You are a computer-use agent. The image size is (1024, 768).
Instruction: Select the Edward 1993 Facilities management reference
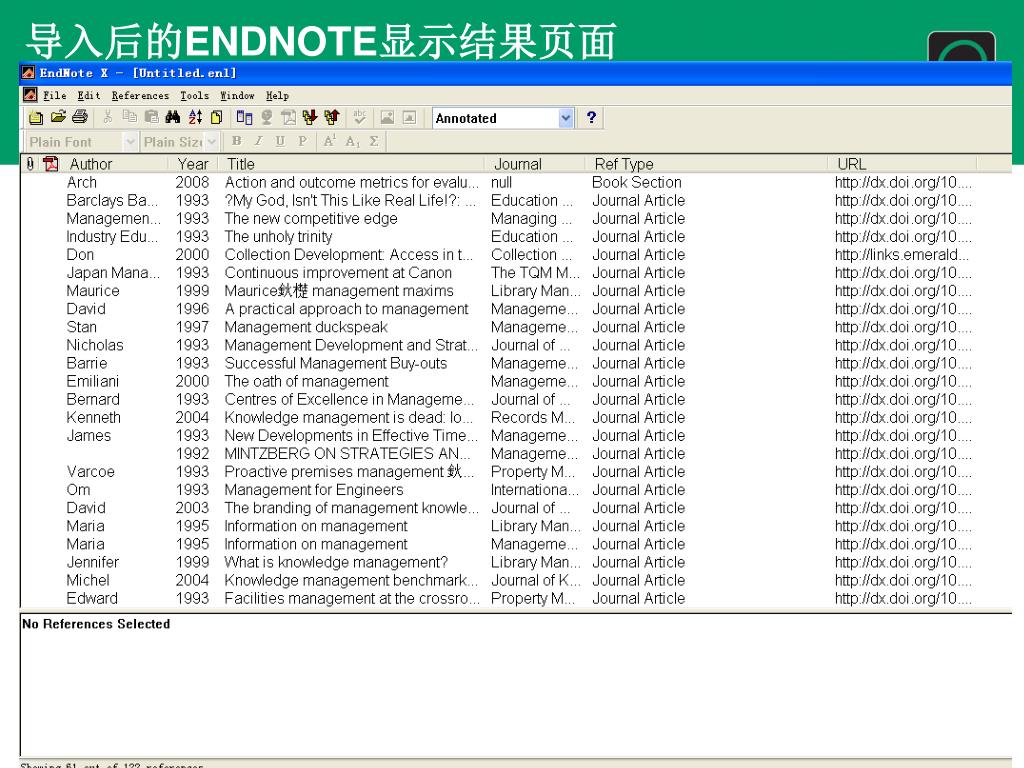coord(516,598)
